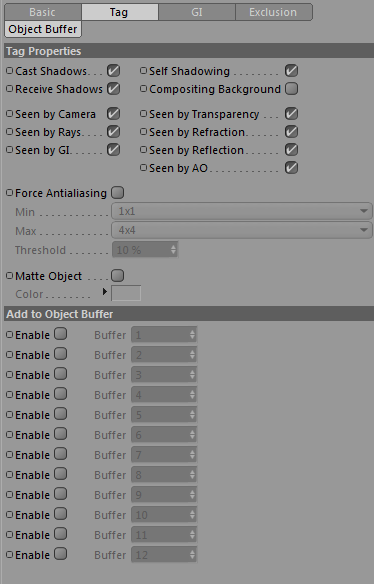Screen dimensions: 374x584
Task: Click keyframe circle next to Seen by Camera
Action: [9, 114]
